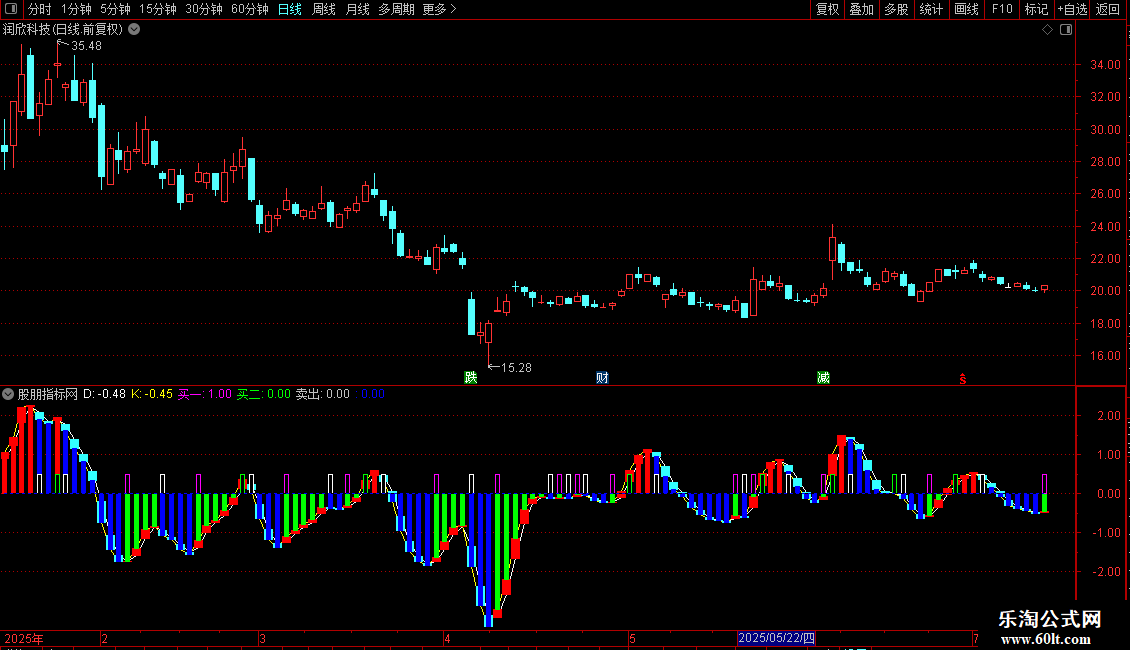This screenshot has height=650, width=1130.
Task: Click the 股朋指标网 indicator name
Action: click(x=48, y=394)
